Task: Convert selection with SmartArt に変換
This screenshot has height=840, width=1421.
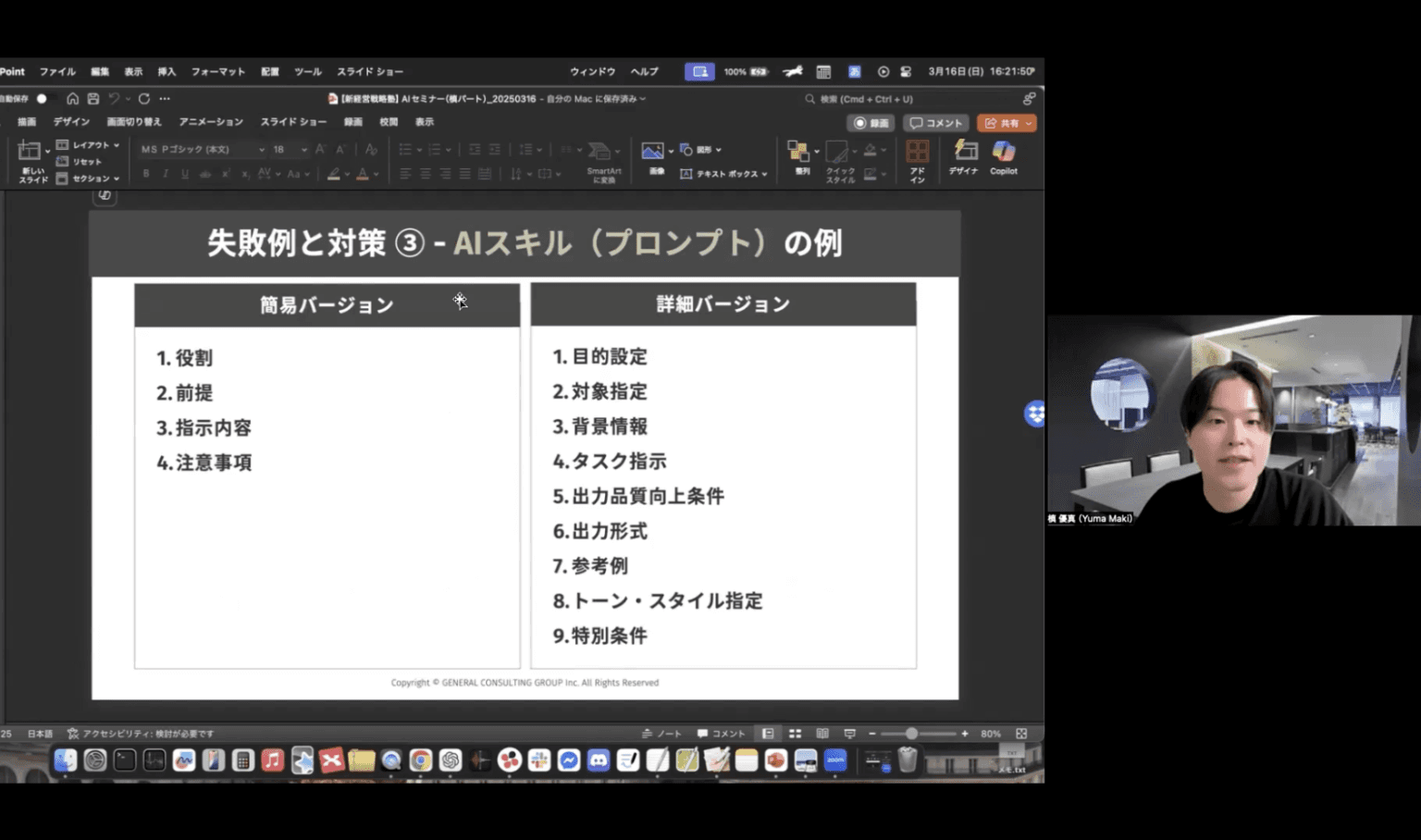Action: pos(601,159)
